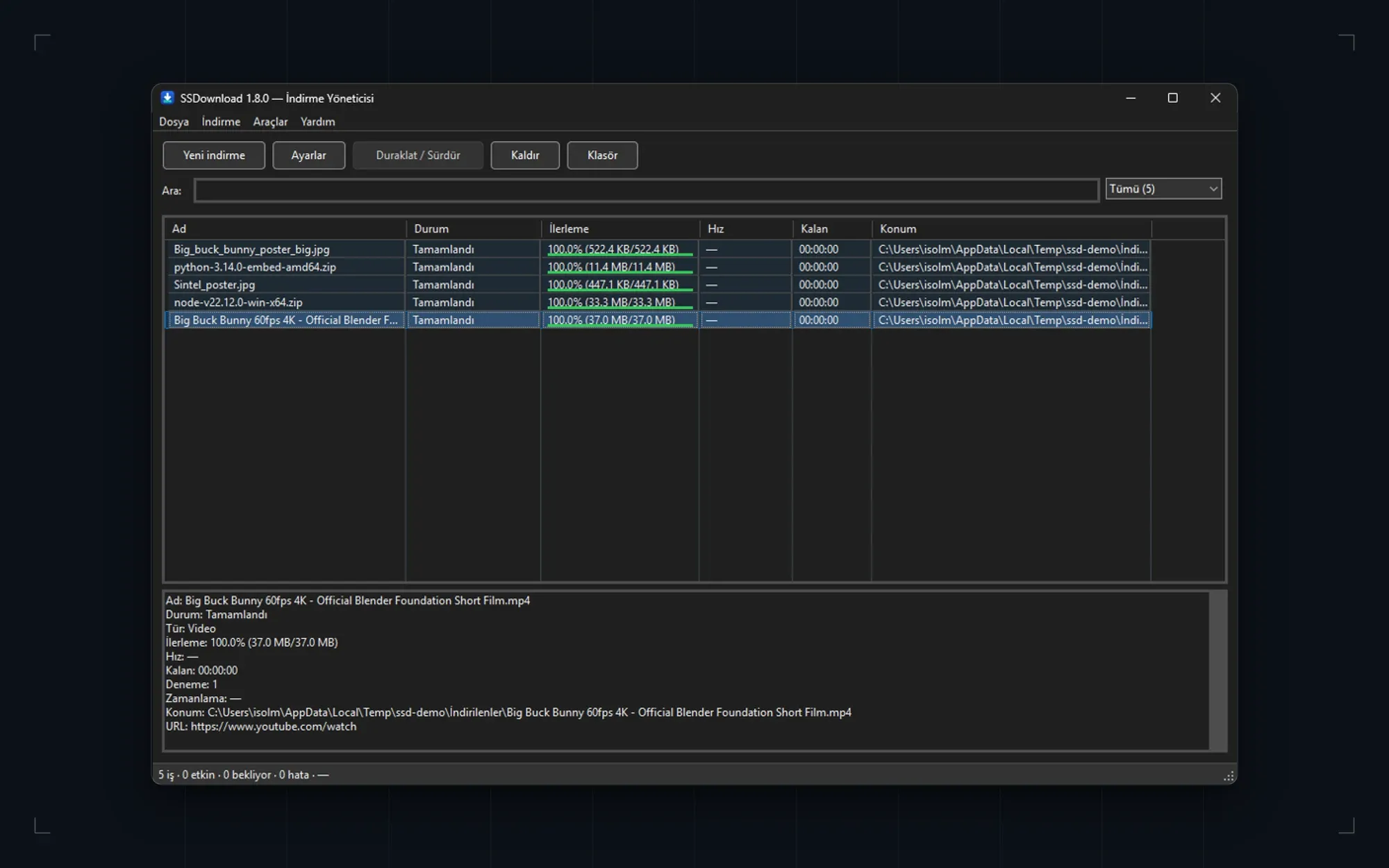Select python-3.14.0-embed-amd64.zip row
Image resolution: width=1389 pixels, height=868 pixels.
point(658,267)
